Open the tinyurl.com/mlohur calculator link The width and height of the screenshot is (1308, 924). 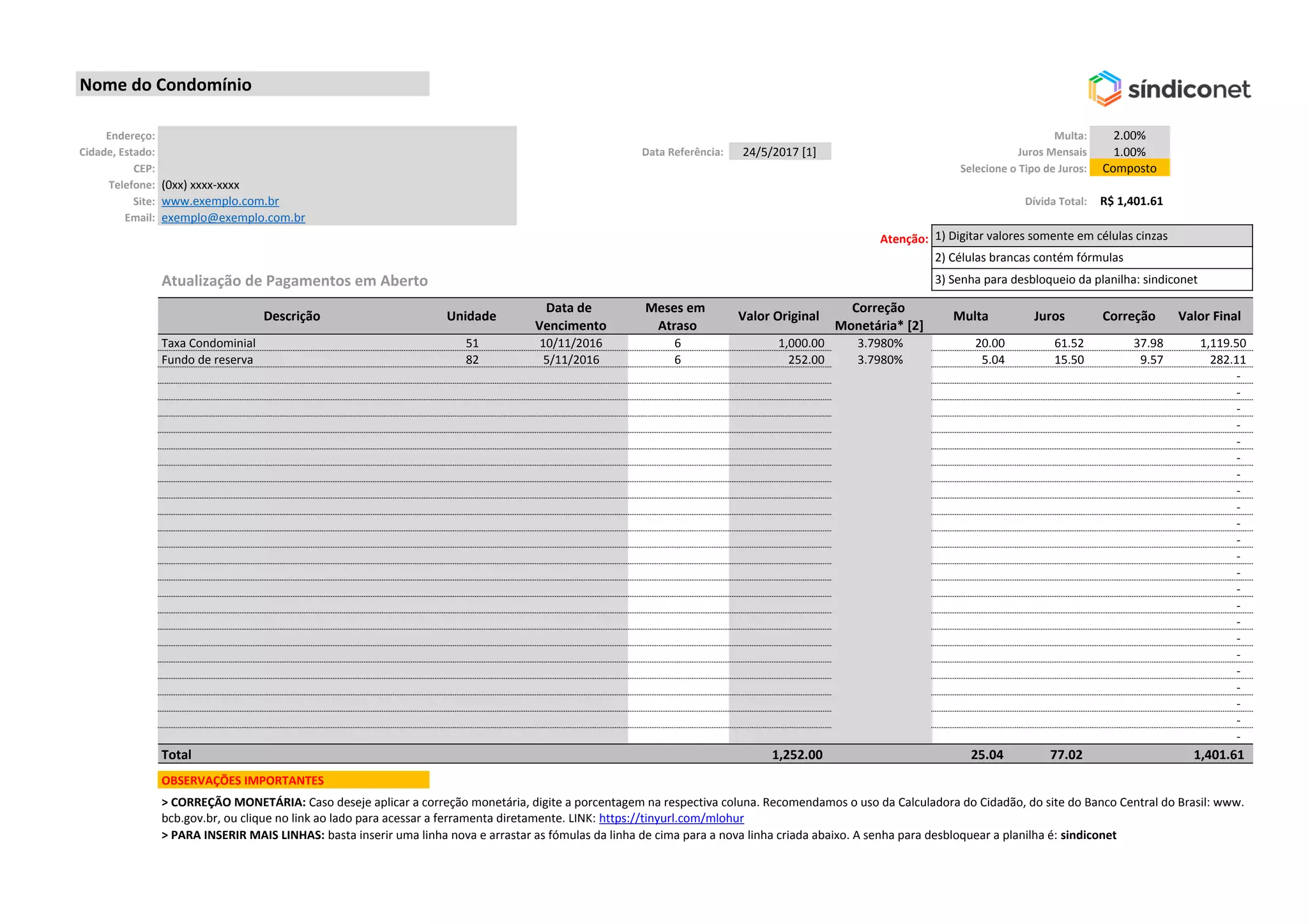pyautogui.click(x=671, y=818)
